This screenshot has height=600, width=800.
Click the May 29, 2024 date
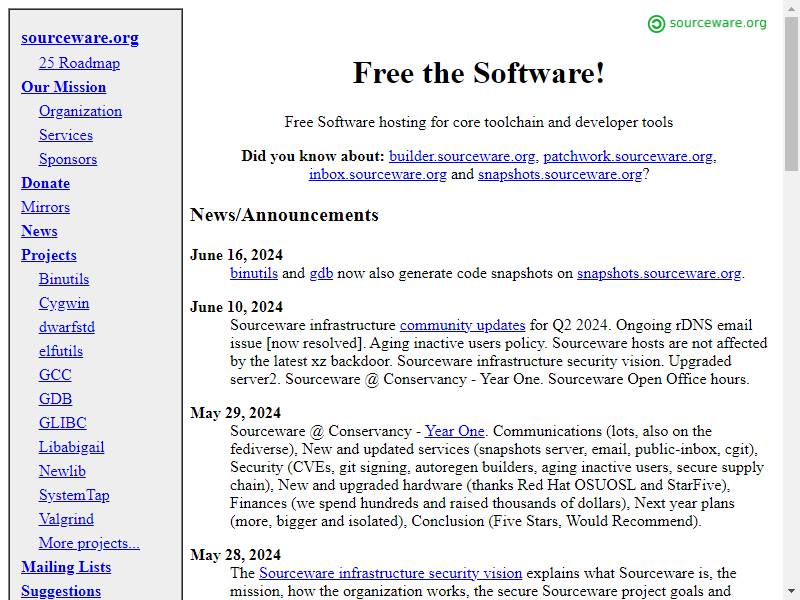pyautogui.click(x=235, y=413)
